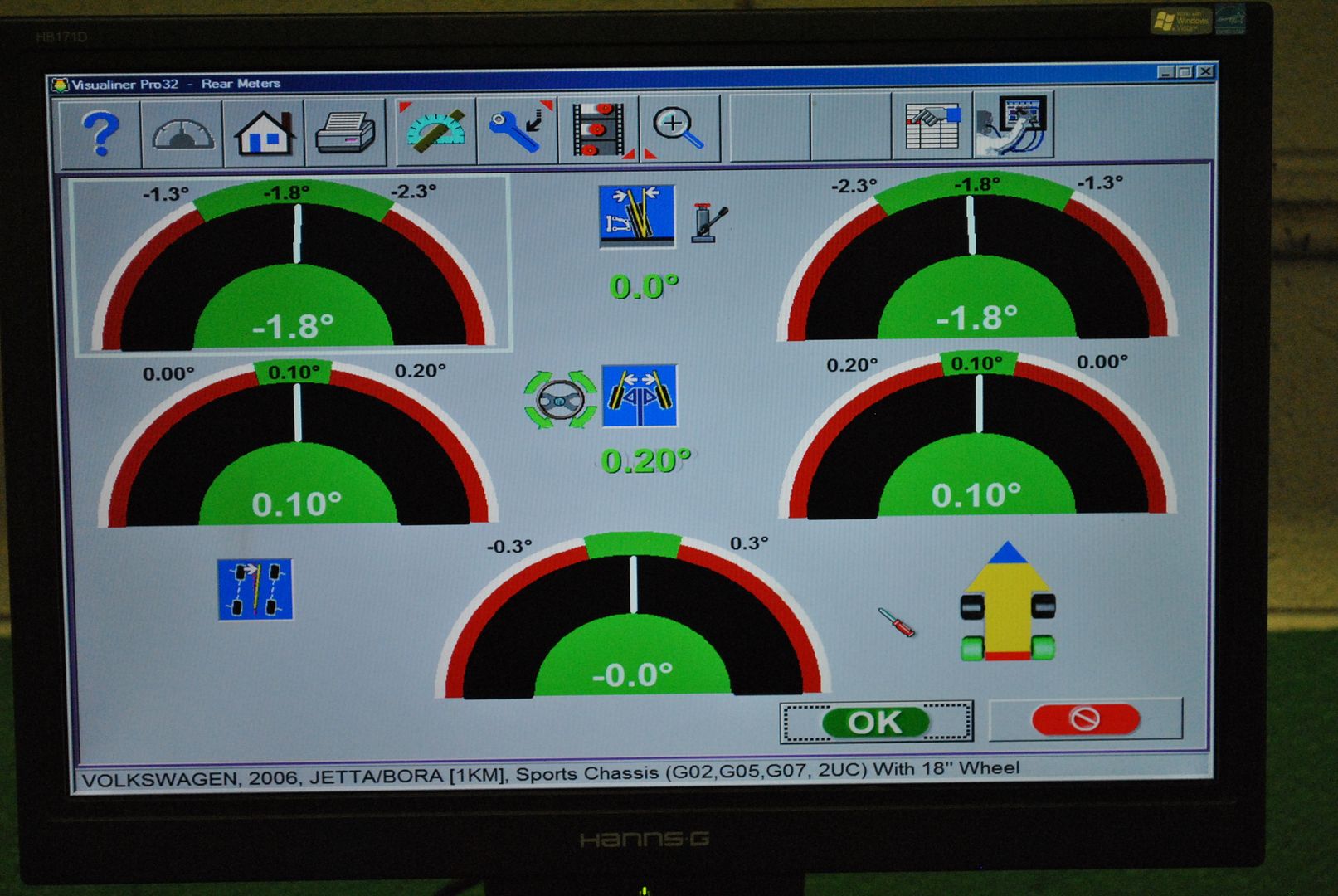Click the computer hardware connection icon
This screenshot has width=1338, height=896.
(1013, 126)
